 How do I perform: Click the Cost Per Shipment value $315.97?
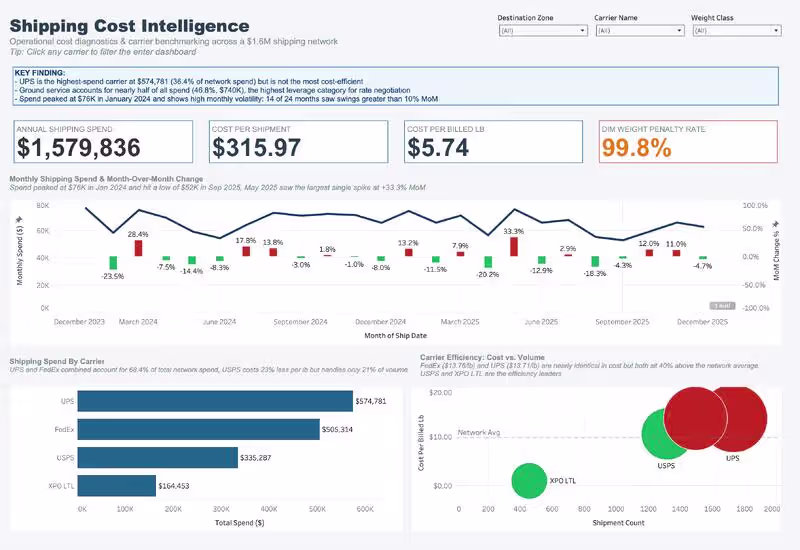click(257, 147)
